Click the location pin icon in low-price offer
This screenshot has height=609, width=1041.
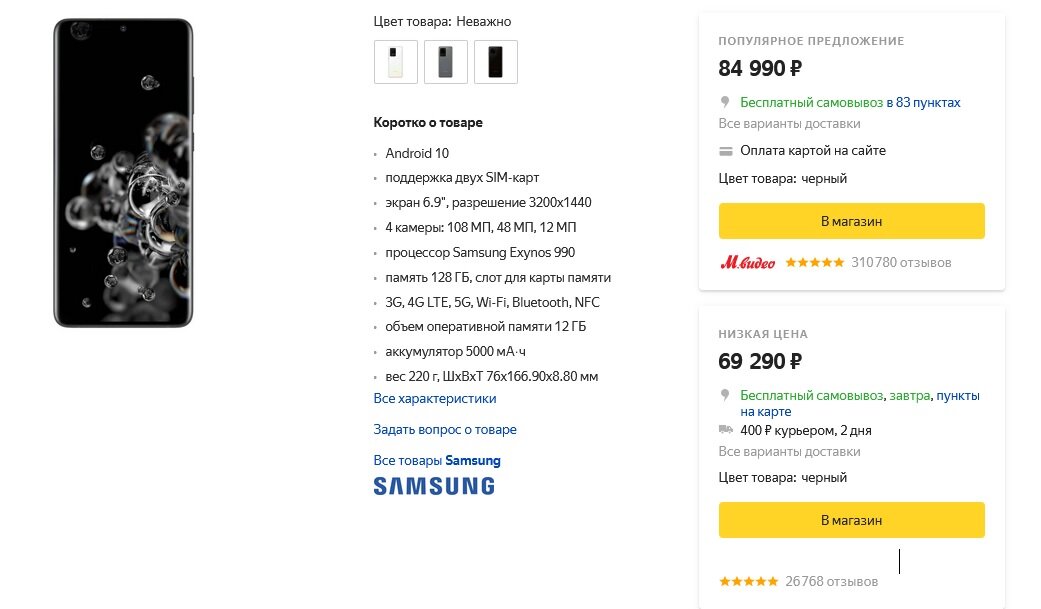725,396
